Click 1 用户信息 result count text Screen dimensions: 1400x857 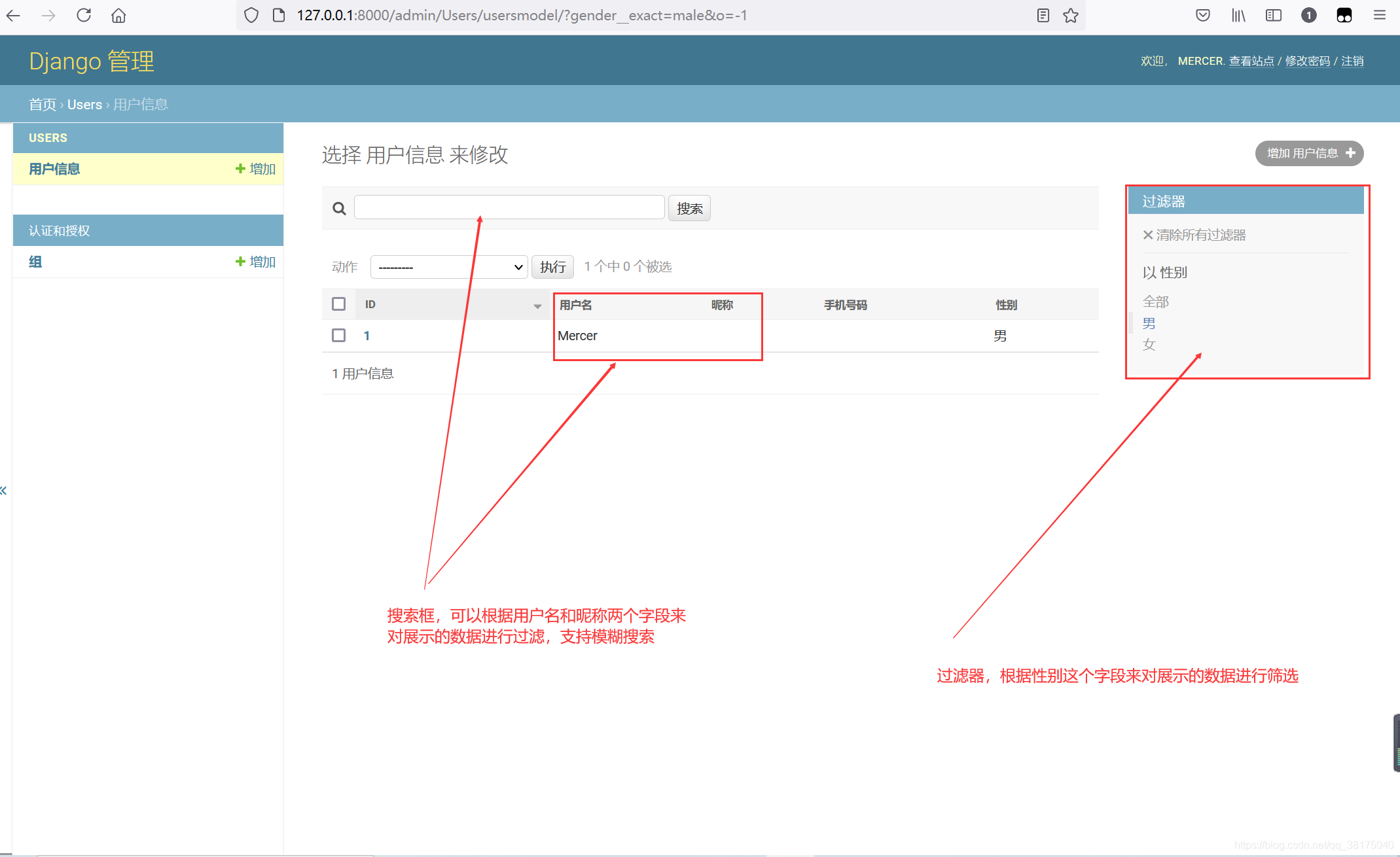(x=363, y=374)
